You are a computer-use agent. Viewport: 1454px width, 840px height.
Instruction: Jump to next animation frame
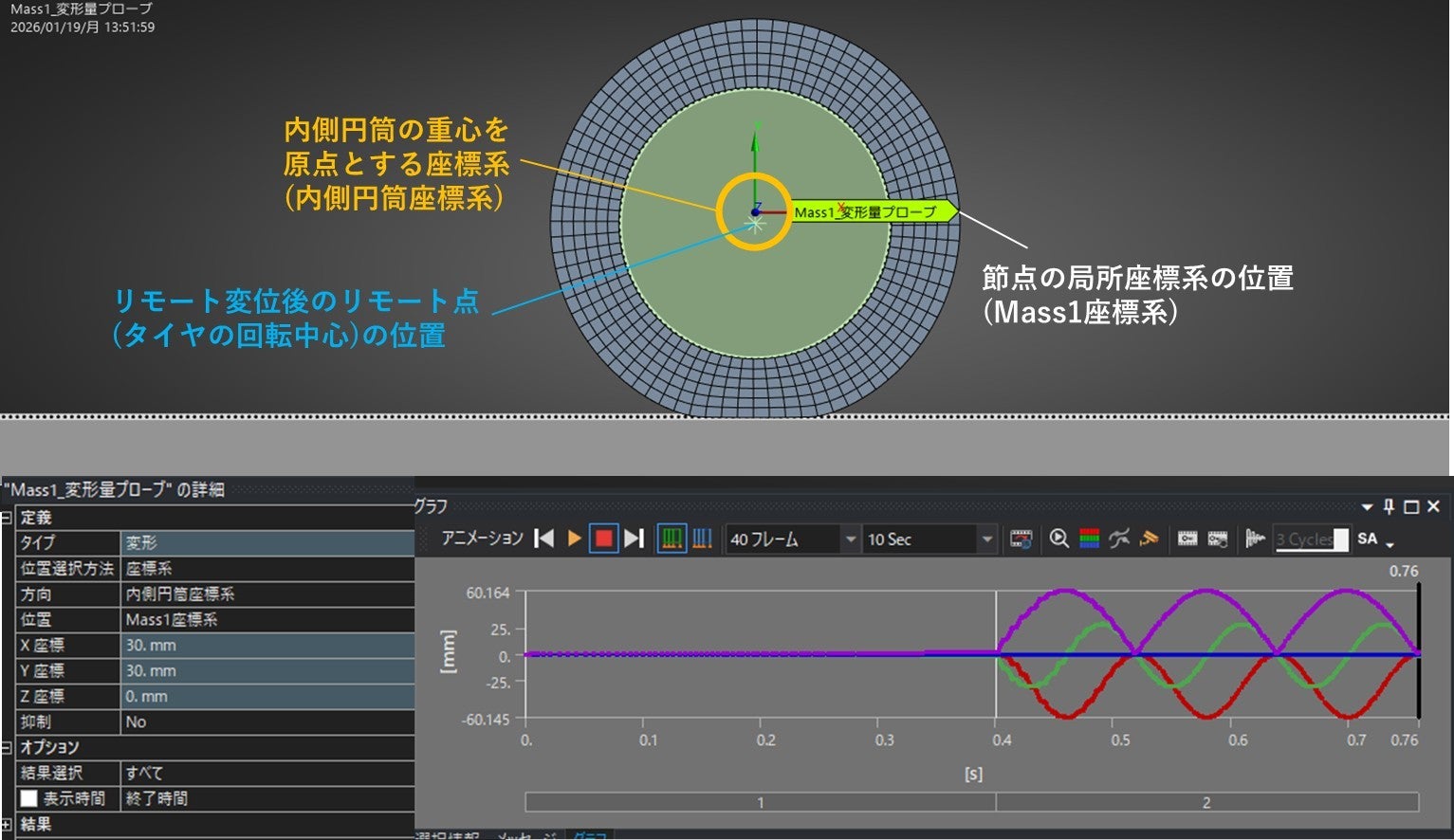635,539
